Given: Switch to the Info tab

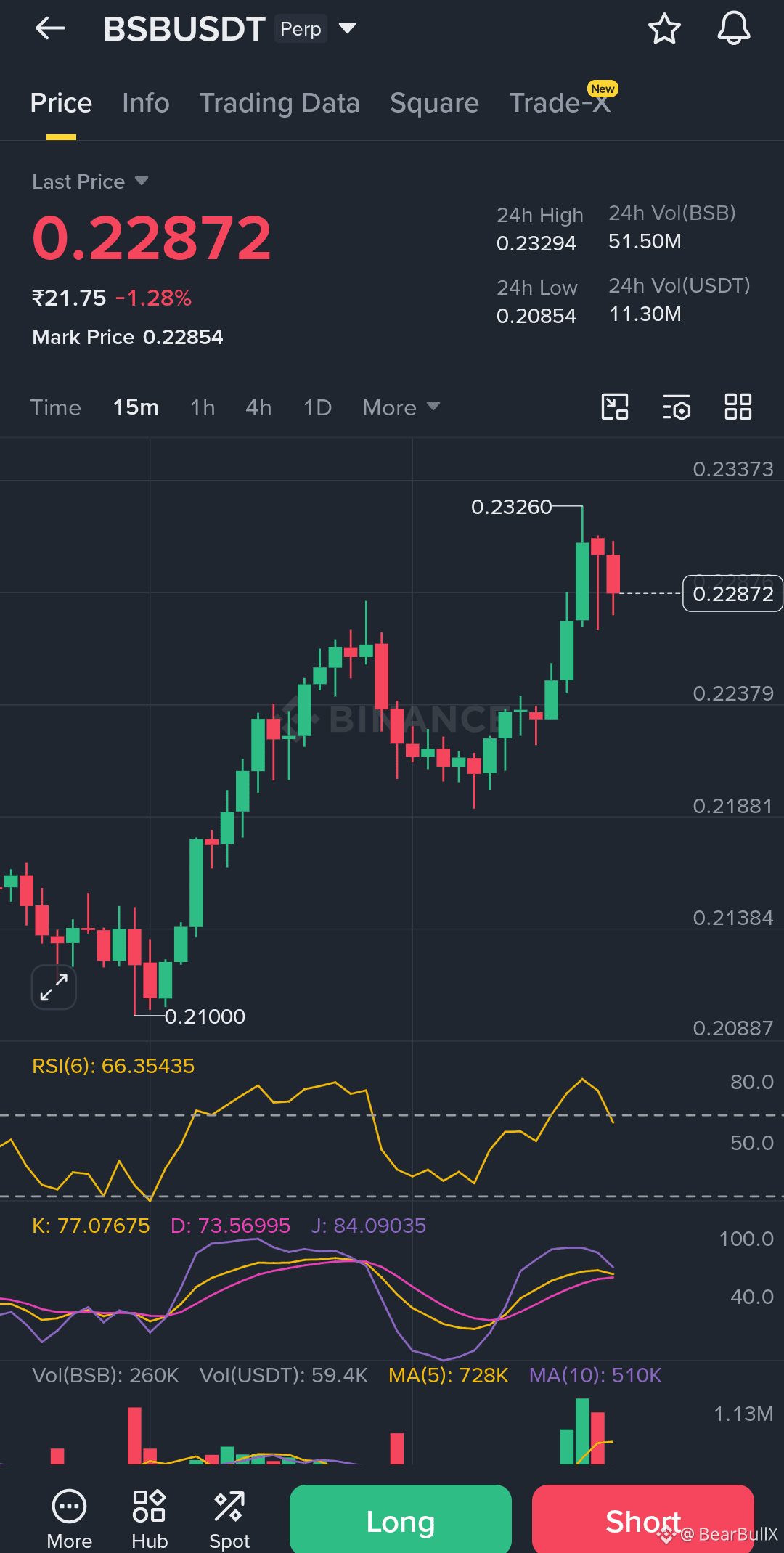Looking at the screenshot, I should click(x=146, y=103).
